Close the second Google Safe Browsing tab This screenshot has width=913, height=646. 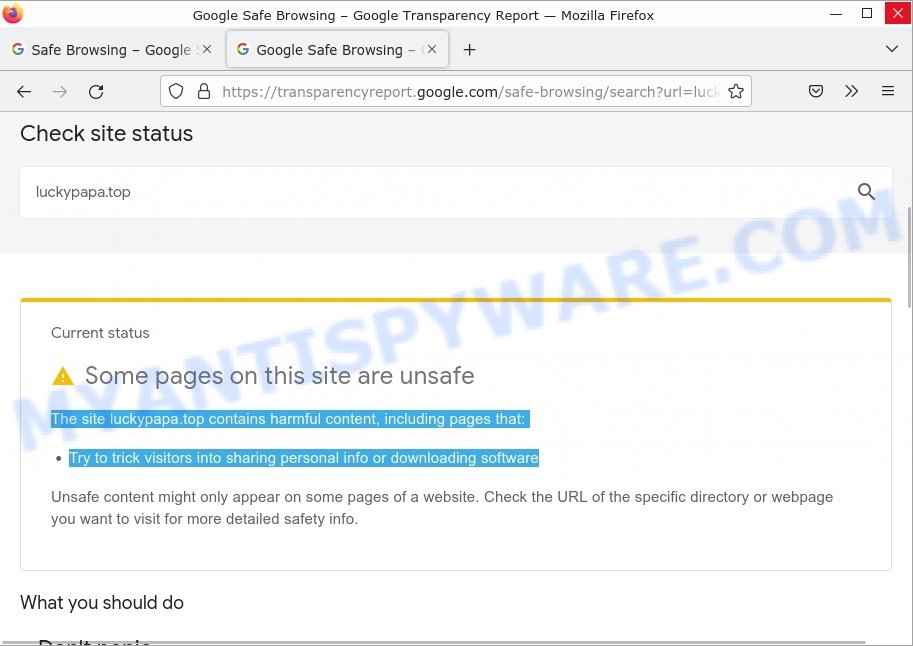[x=431, y=50]
